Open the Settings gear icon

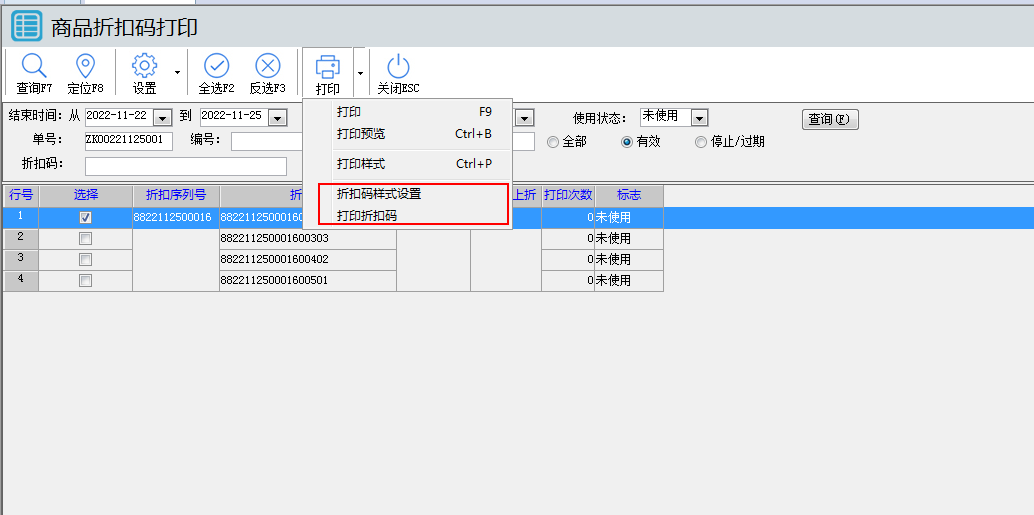click(145, 67)
